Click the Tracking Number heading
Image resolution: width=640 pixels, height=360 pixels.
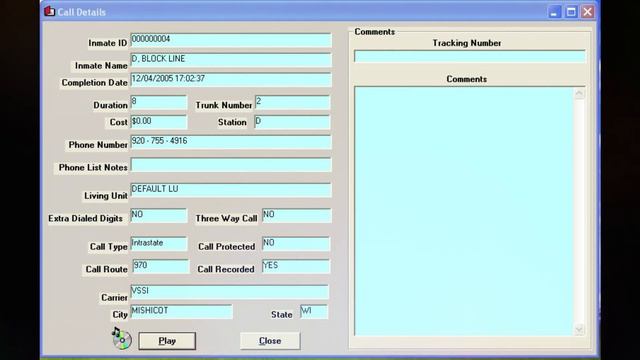[467, 43]
